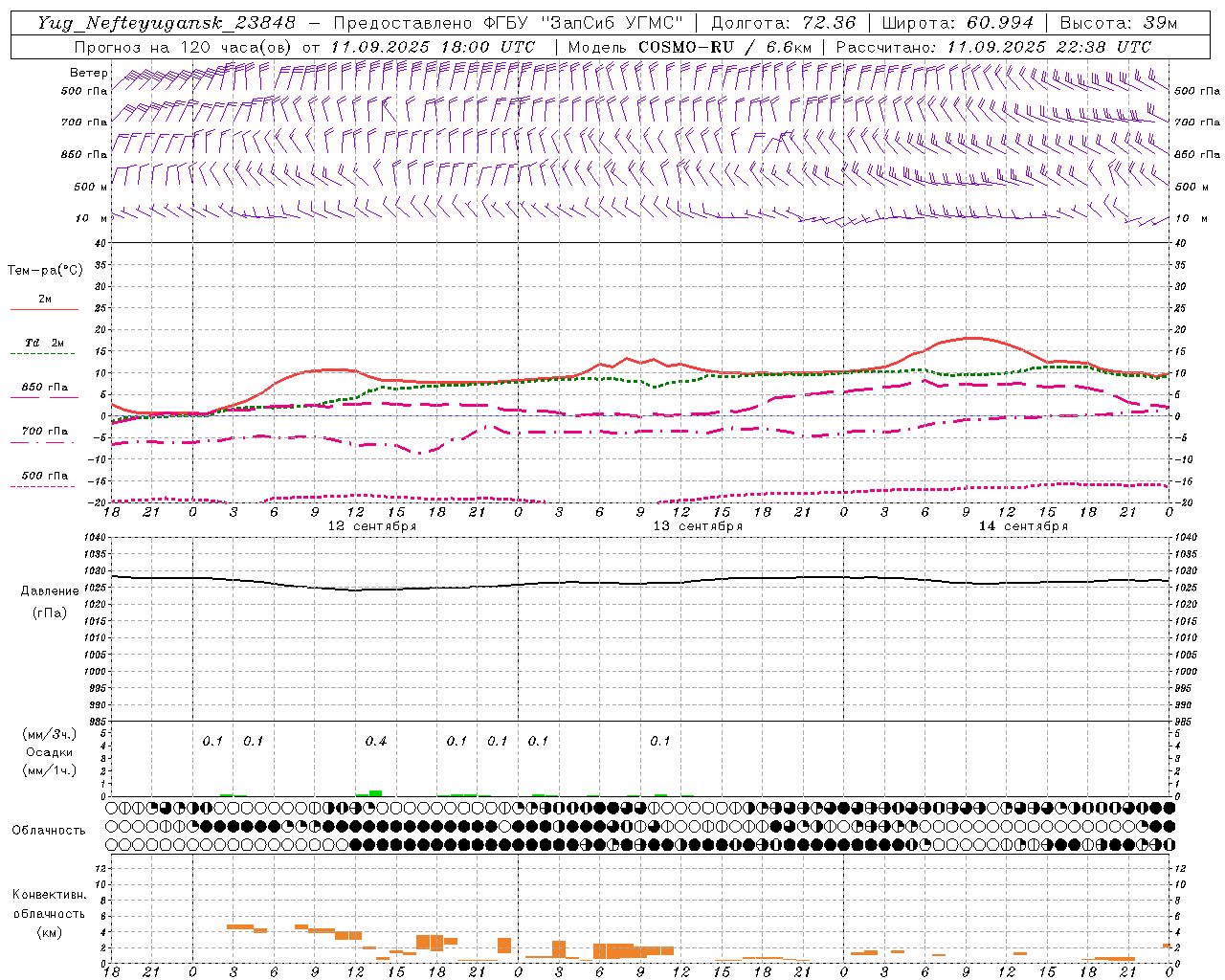Click the left 500 гПа wind level label
The image size is (1225, 980).
tap(84, 91)
